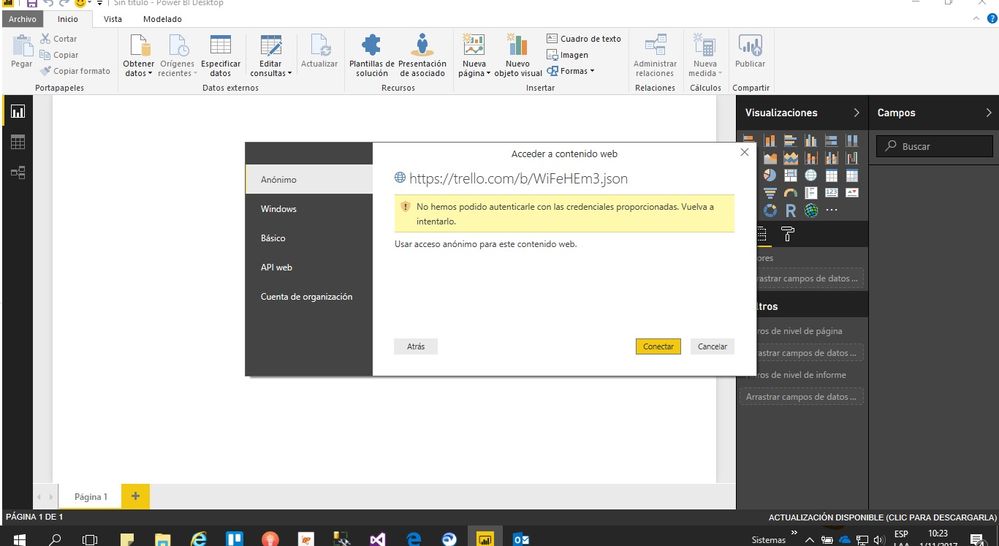999x546 pixels.
Task: Open the help question mark icon
Action: [x=992, y=19]
